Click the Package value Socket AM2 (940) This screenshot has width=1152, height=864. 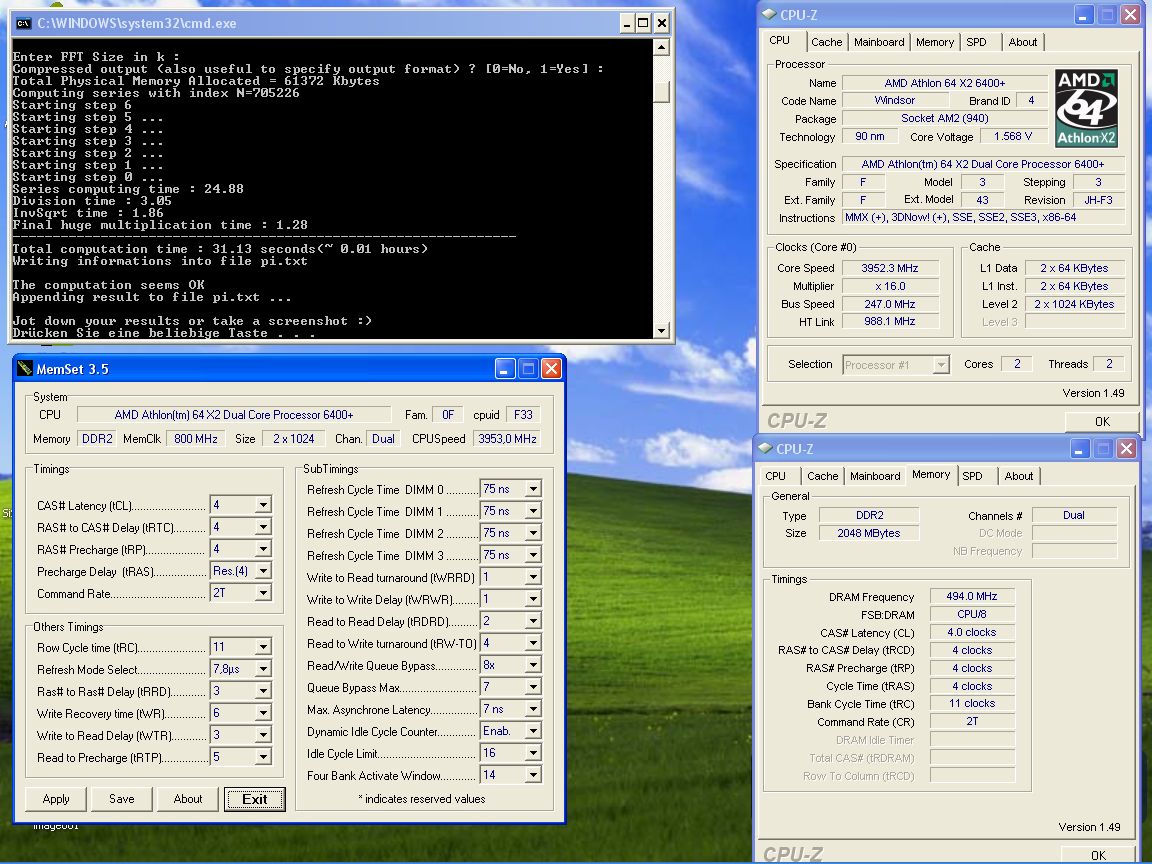click(944, 118)
